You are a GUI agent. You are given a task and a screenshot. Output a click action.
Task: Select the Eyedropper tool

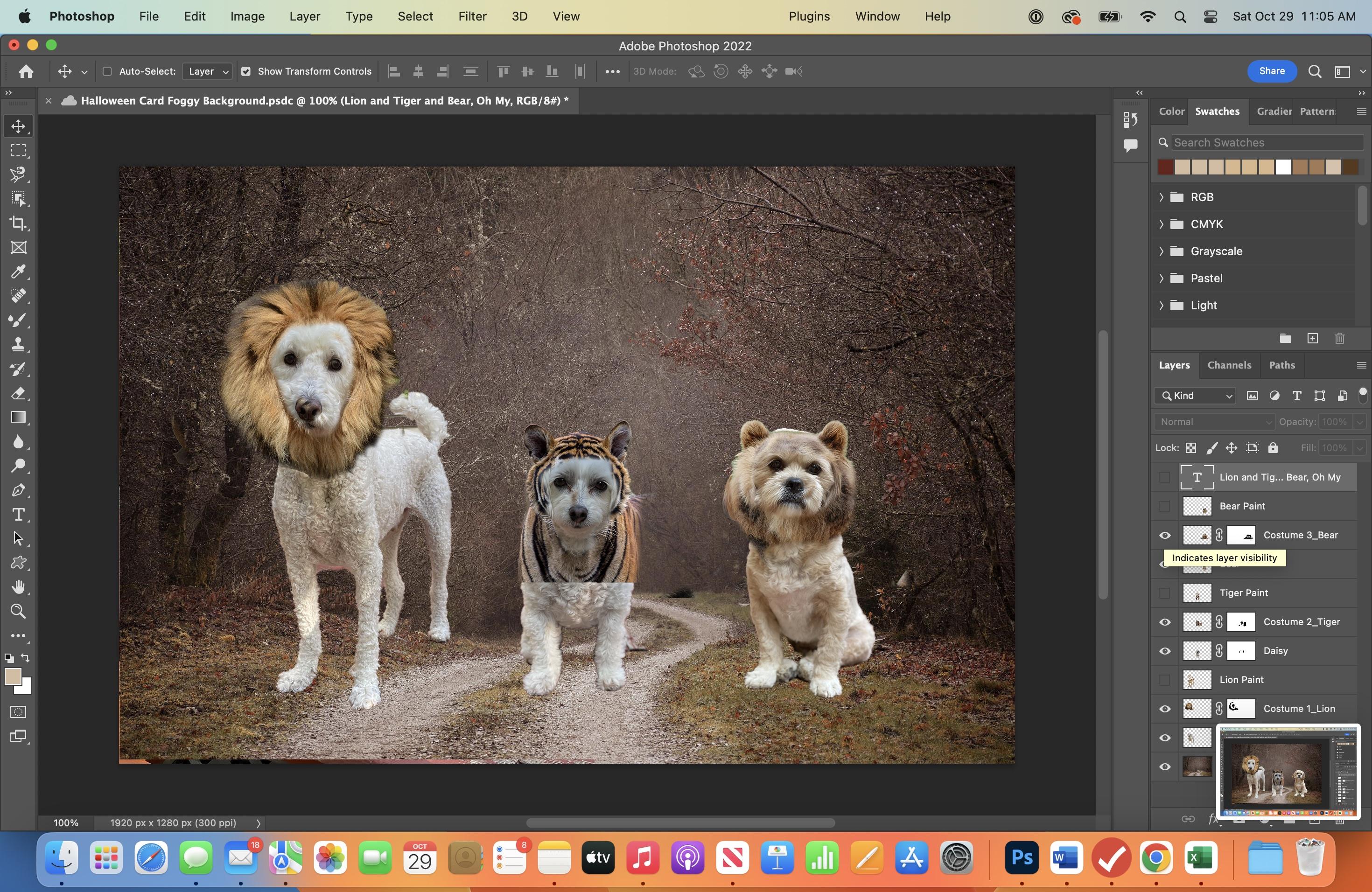[19, 272]
